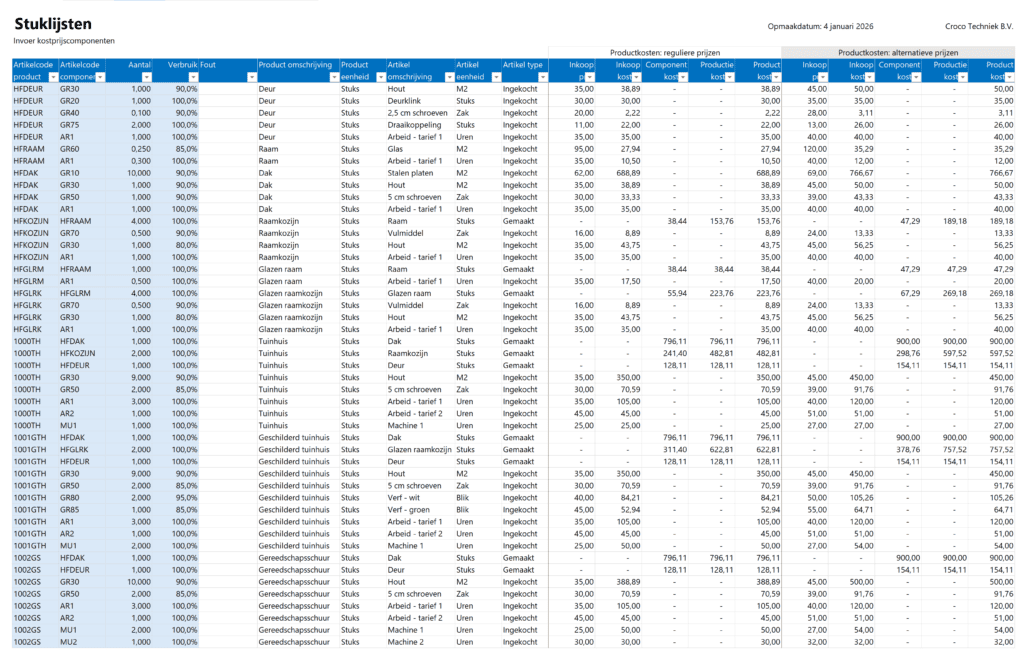
Task: Click the Invoer kostprijscomponenten link
Action: pos(67,41)
